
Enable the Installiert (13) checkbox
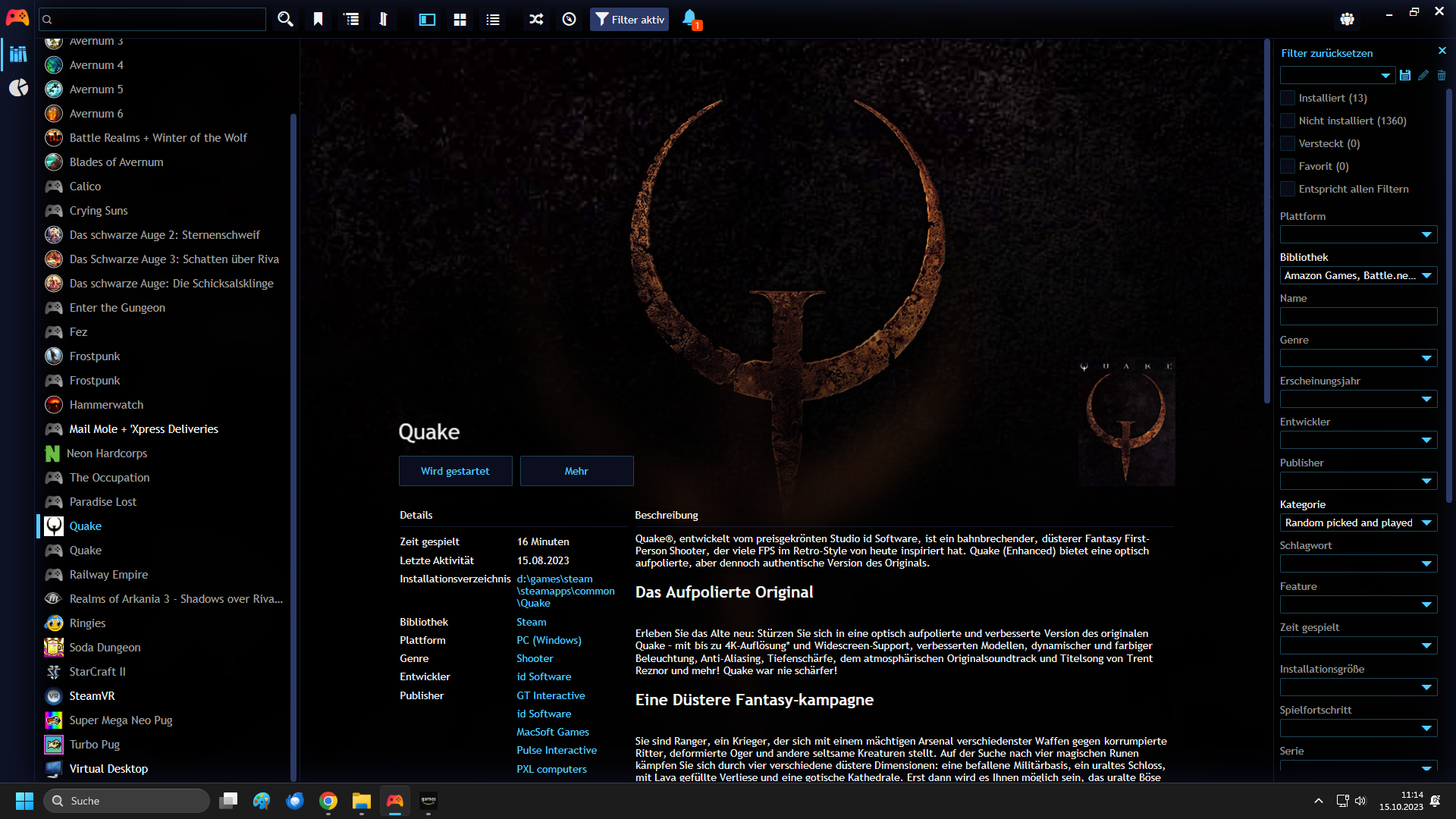tap(1287, 98)
